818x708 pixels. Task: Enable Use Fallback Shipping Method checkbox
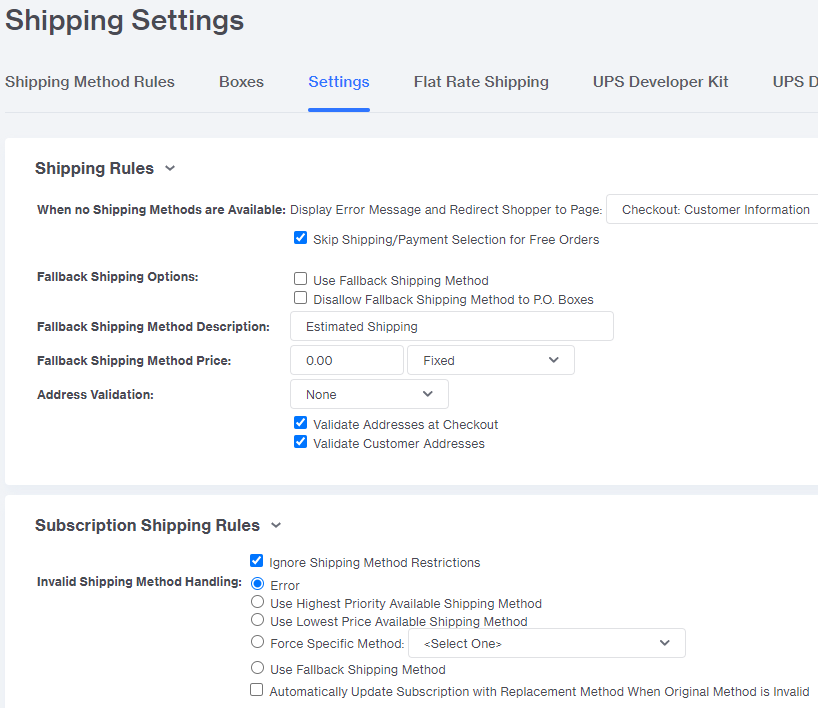point(300,279)
